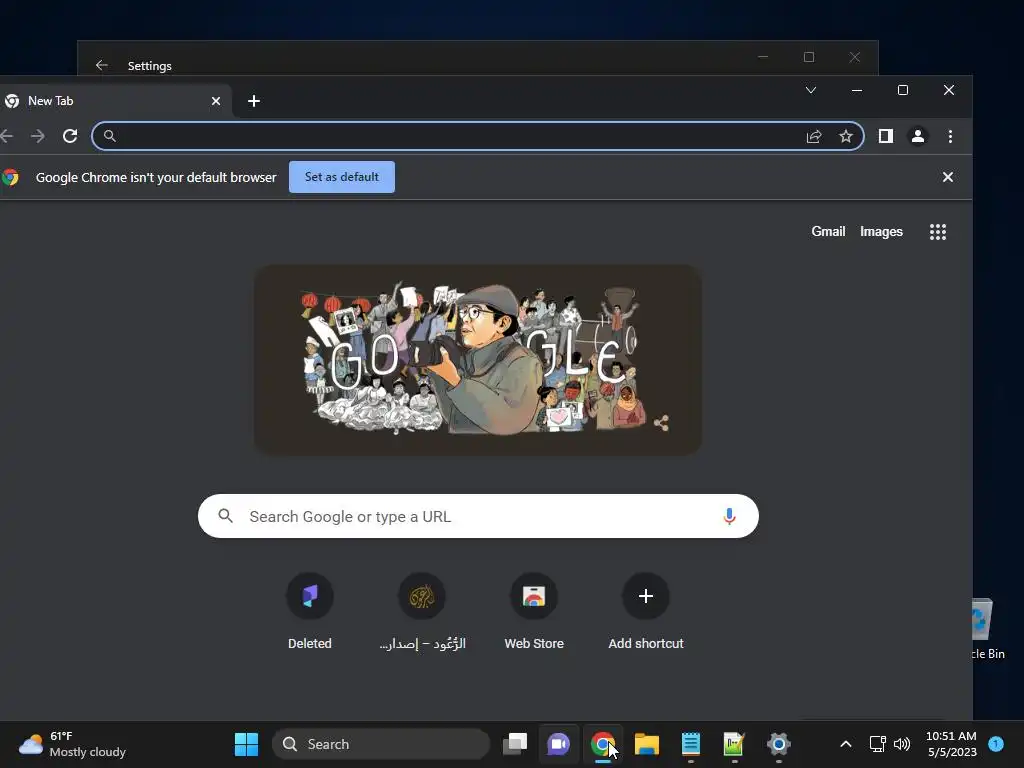Open a new tab with the plus button

pos(254,101)
